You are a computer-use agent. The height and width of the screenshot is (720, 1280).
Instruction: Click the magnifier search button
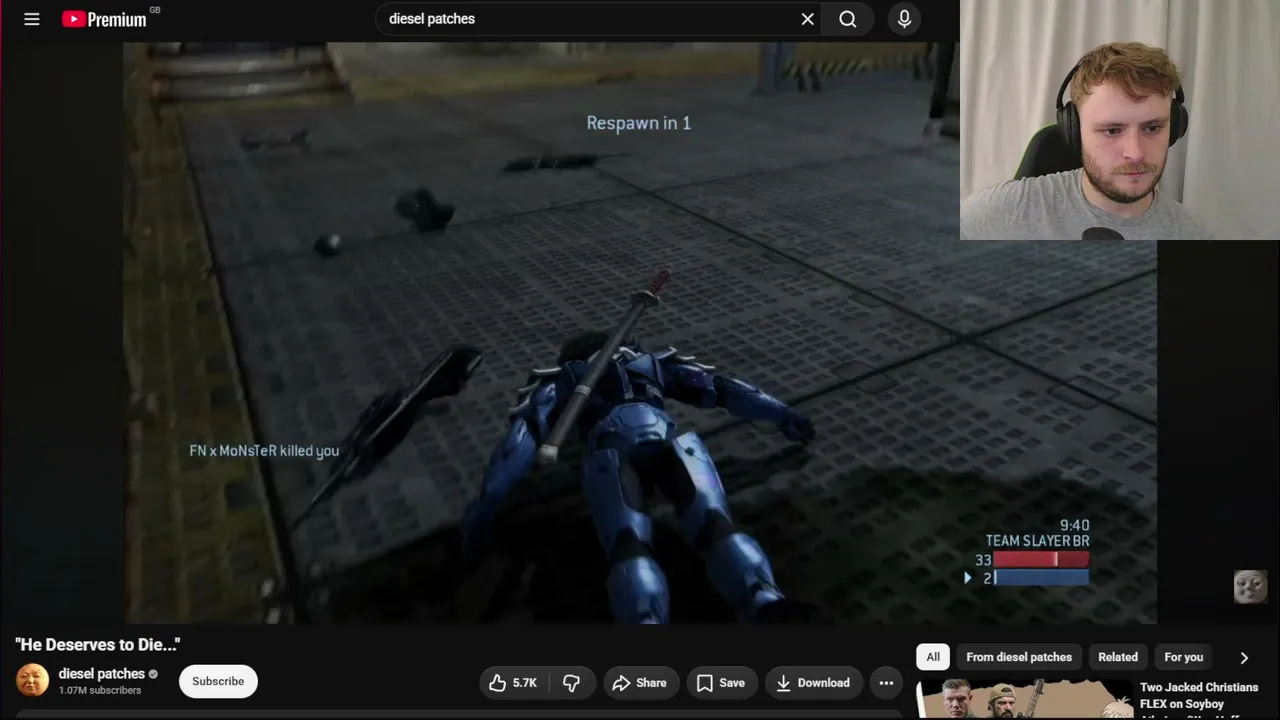coord(848,19)
